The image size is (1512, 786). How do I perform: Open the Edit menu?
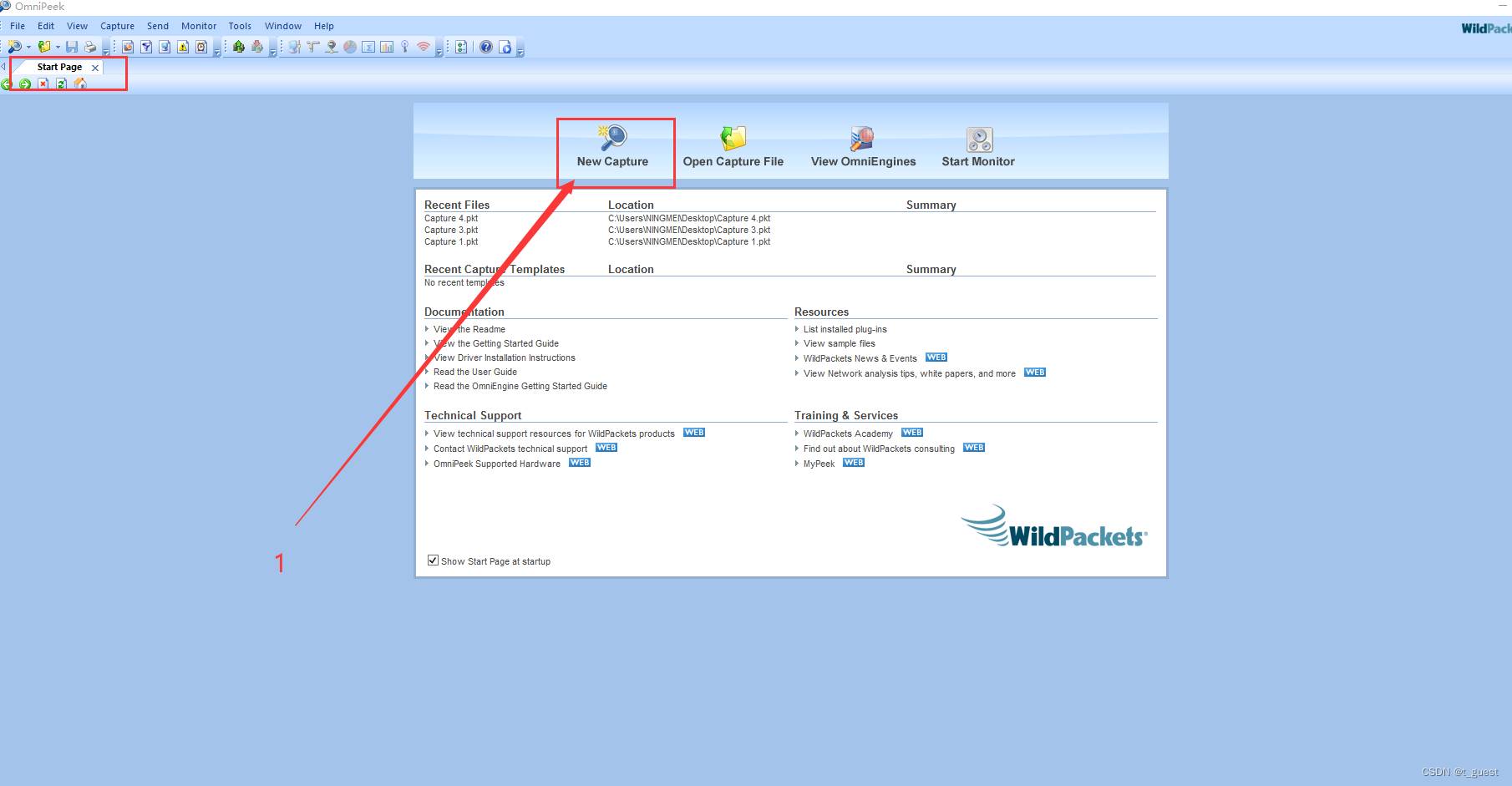46,26
